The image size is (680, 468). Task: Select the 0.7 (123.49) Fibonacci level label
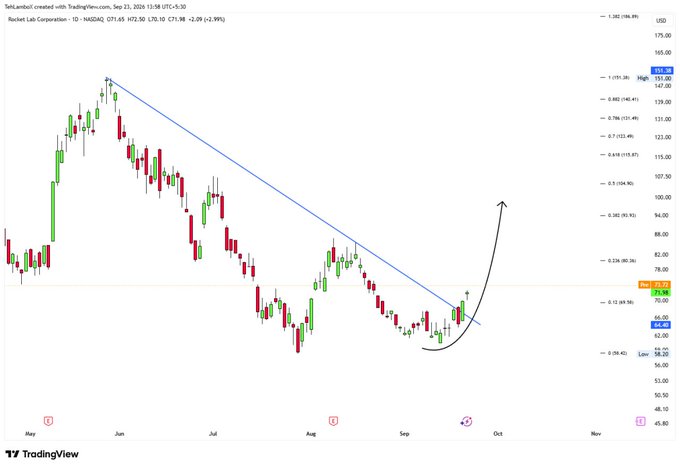click(621, 136)
